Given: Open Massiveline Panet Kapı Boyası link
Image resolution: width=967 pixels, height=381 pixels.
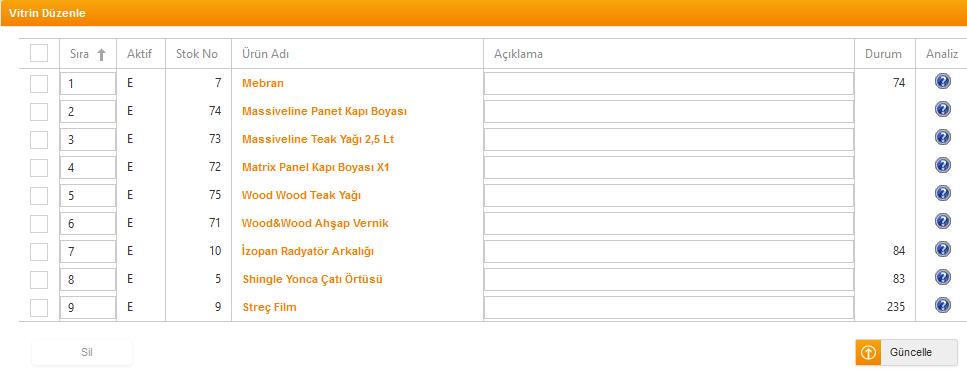Looking at the screenshot, I should click(x=324, y=112).
